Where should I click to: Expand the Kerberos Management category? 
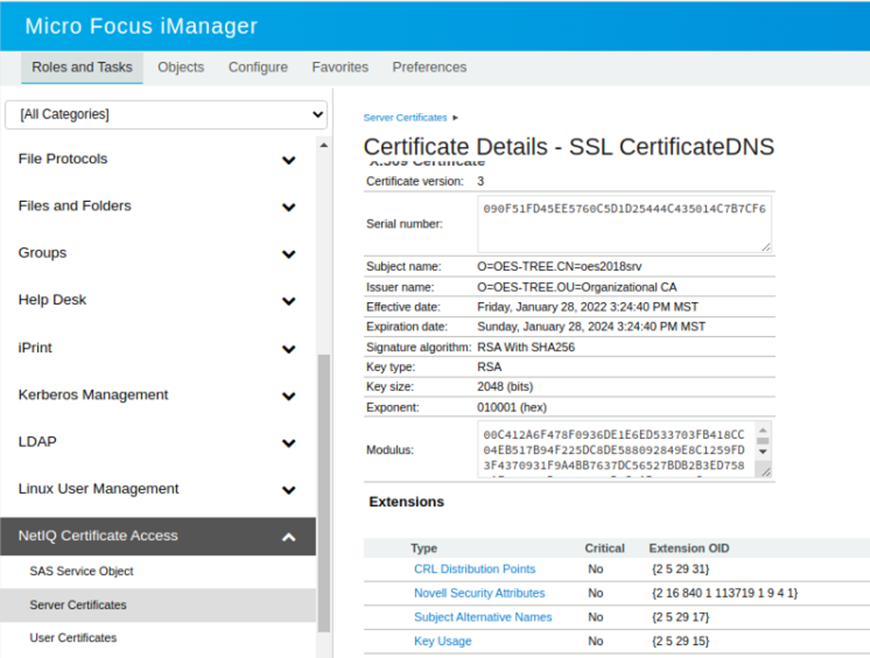click(288, 396)
